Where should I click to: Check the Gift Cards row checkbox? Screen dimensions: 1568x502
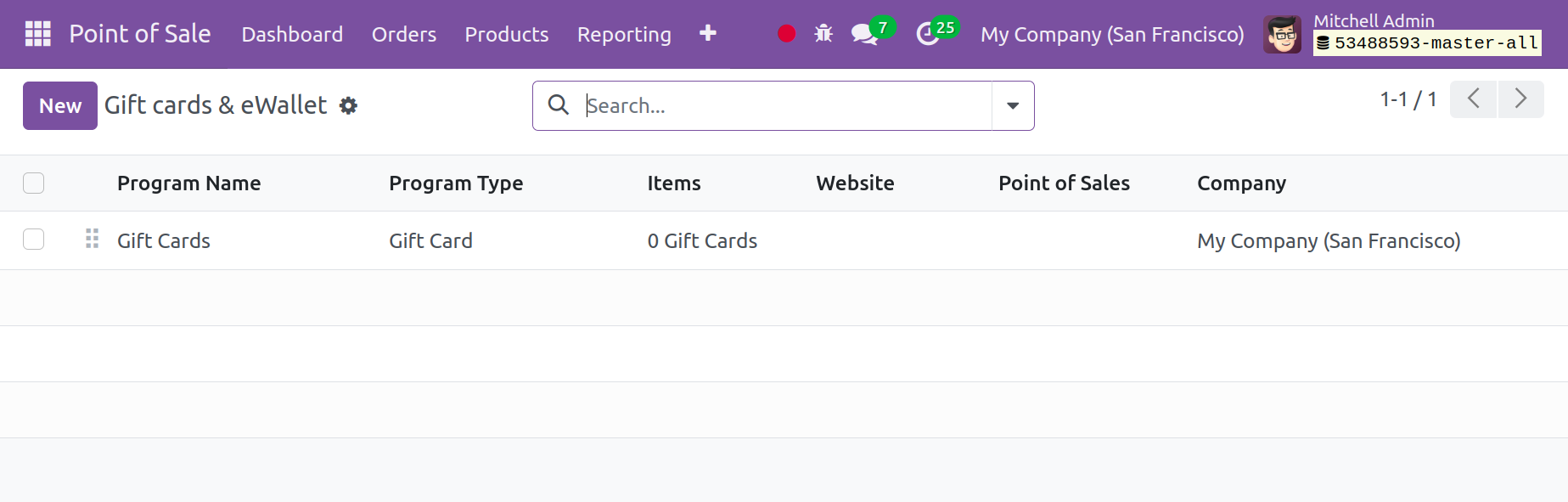(x=34, y=240)
